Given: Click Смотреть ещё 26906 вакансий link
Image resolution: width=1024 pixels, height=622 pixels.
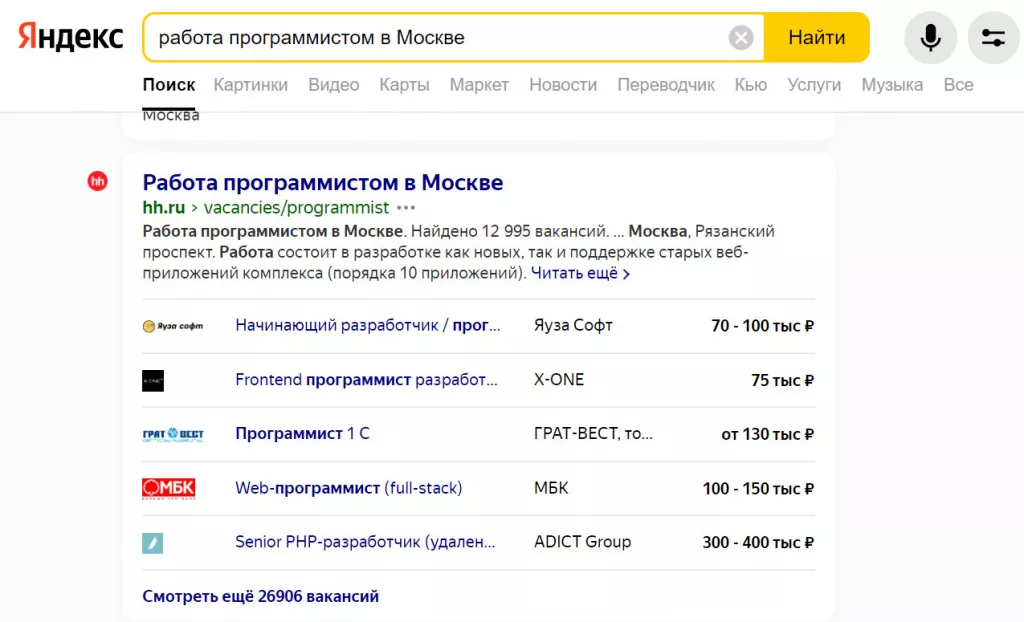Looking at the screenshot, I should click(x=260, y=596).
